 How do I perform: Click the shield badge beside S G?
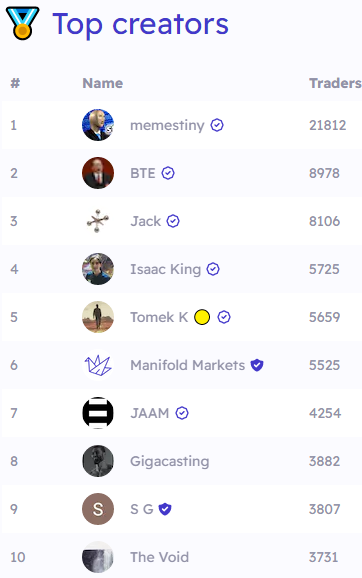[x=165, y=509]
